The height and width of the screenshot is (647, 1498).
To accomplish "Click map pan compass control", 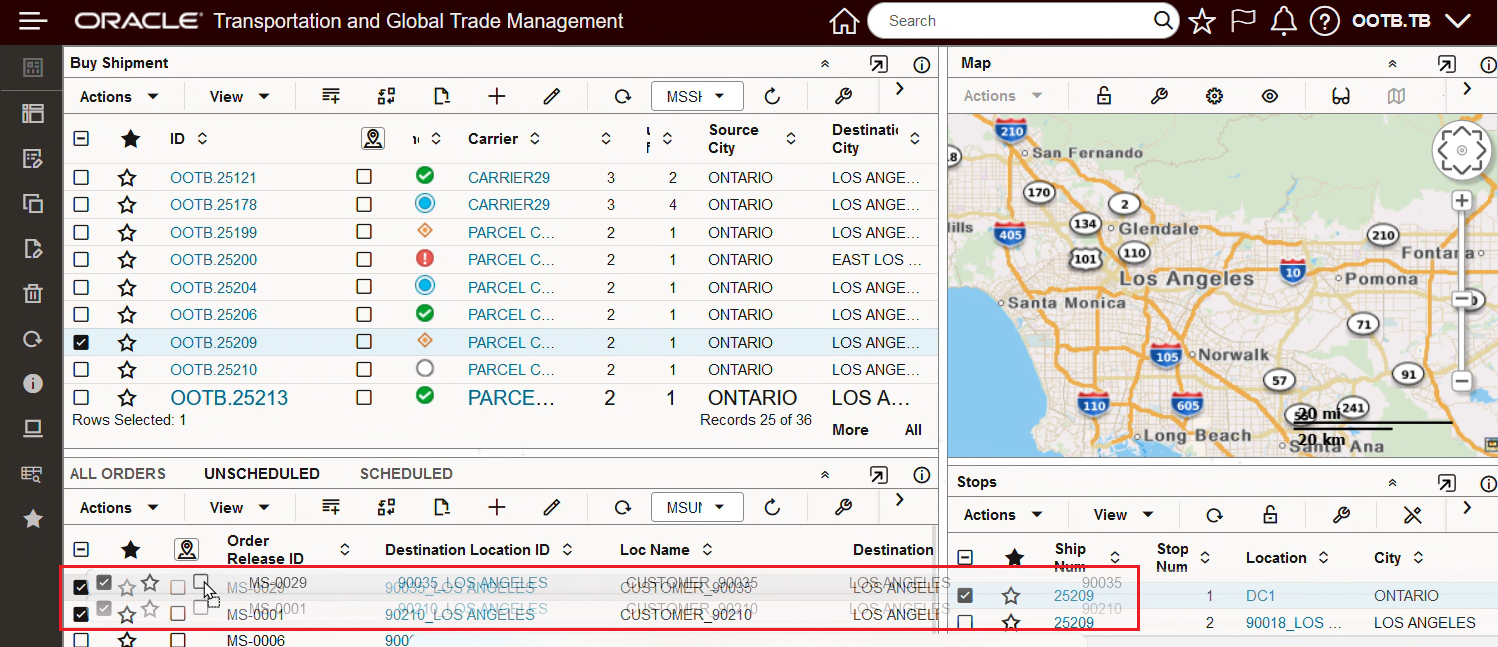I will tap(1461, 151).
